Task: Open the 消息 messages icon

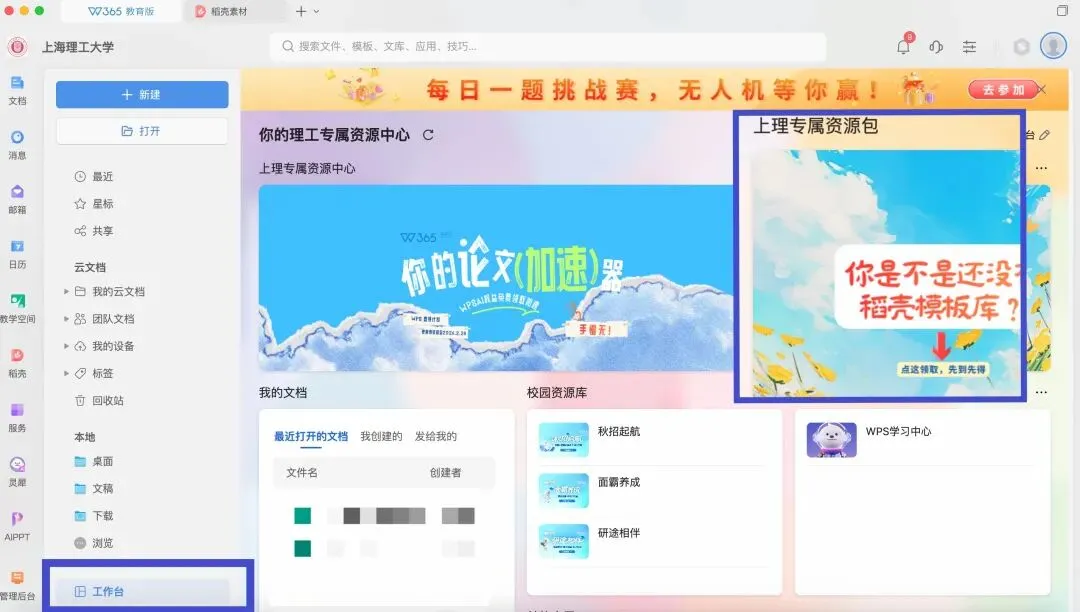Action: [17, 145]
